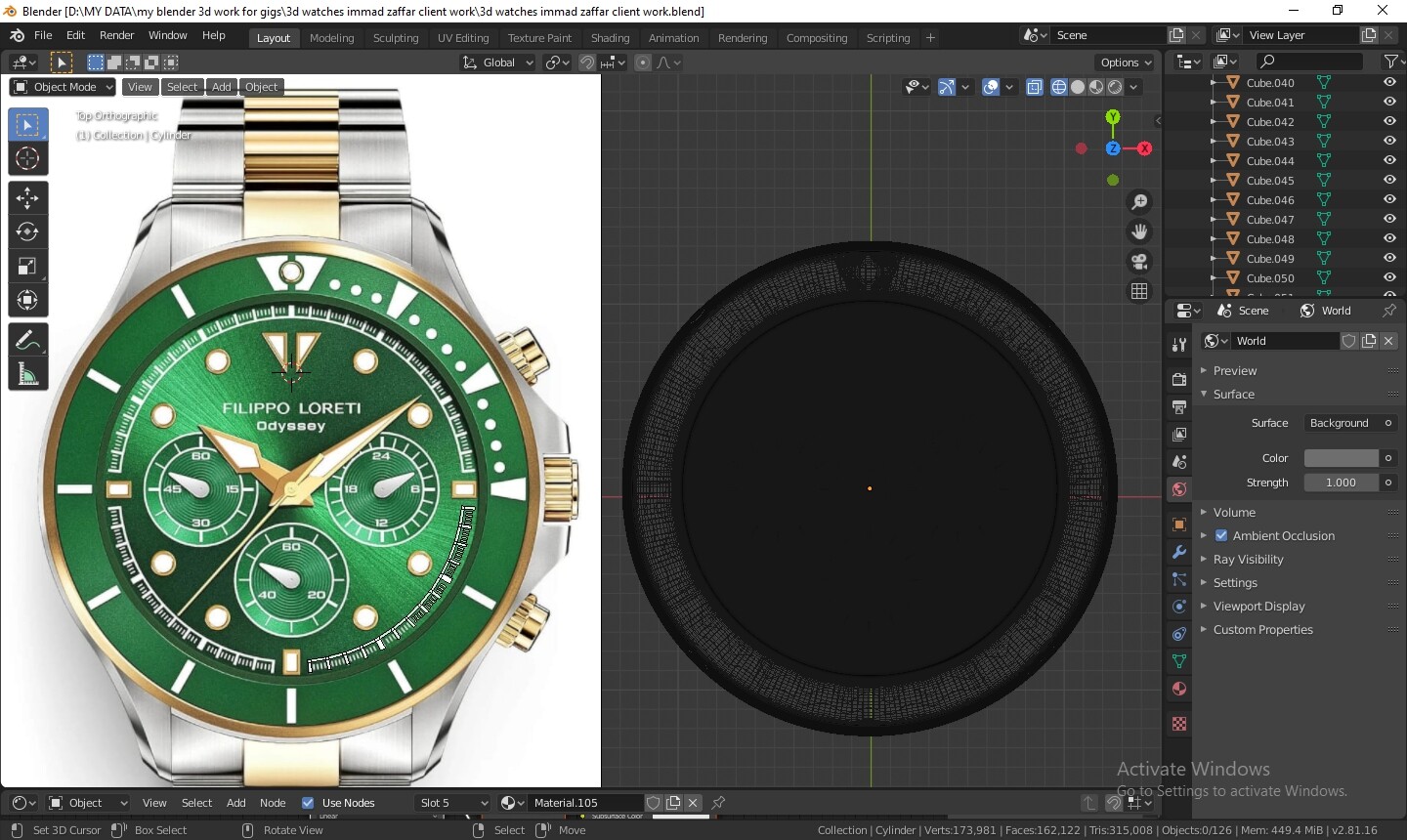This screenshot has width=1407, height=840.
Task: Open the Surface Background shader dropdown
Action: (x=1349, y=423)
